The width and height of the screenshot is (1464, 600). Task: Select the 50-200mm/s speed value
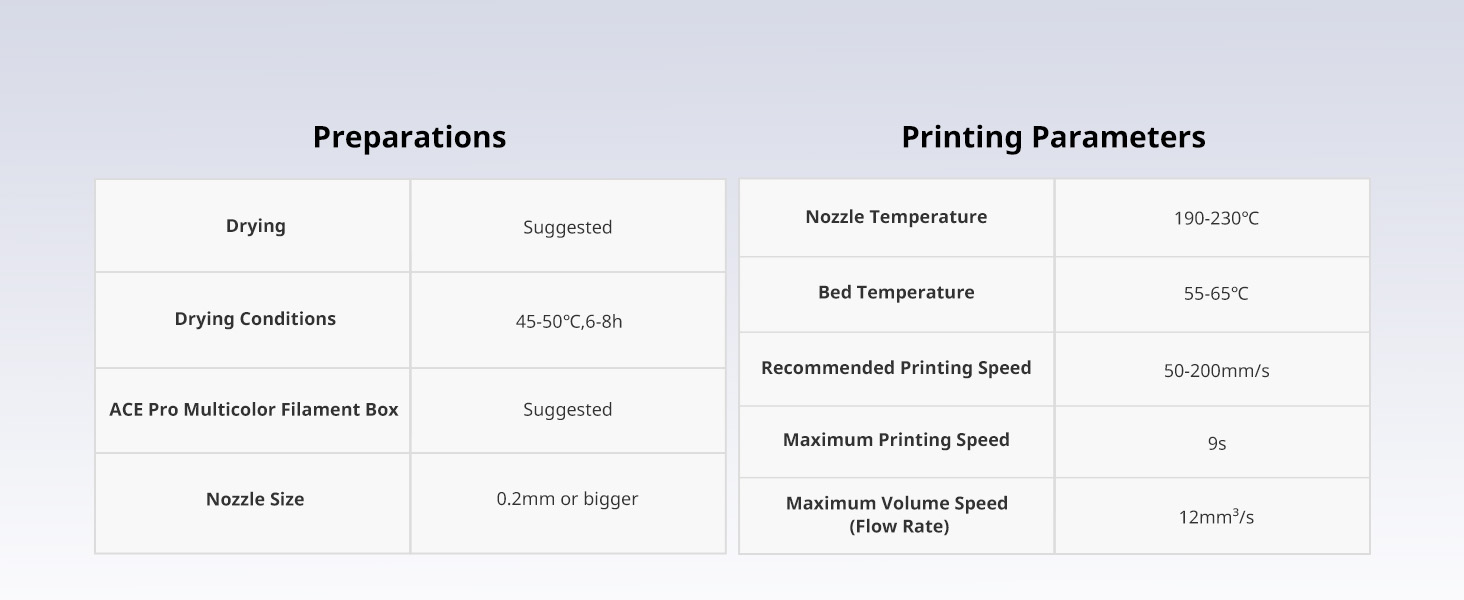(1216, 371)
